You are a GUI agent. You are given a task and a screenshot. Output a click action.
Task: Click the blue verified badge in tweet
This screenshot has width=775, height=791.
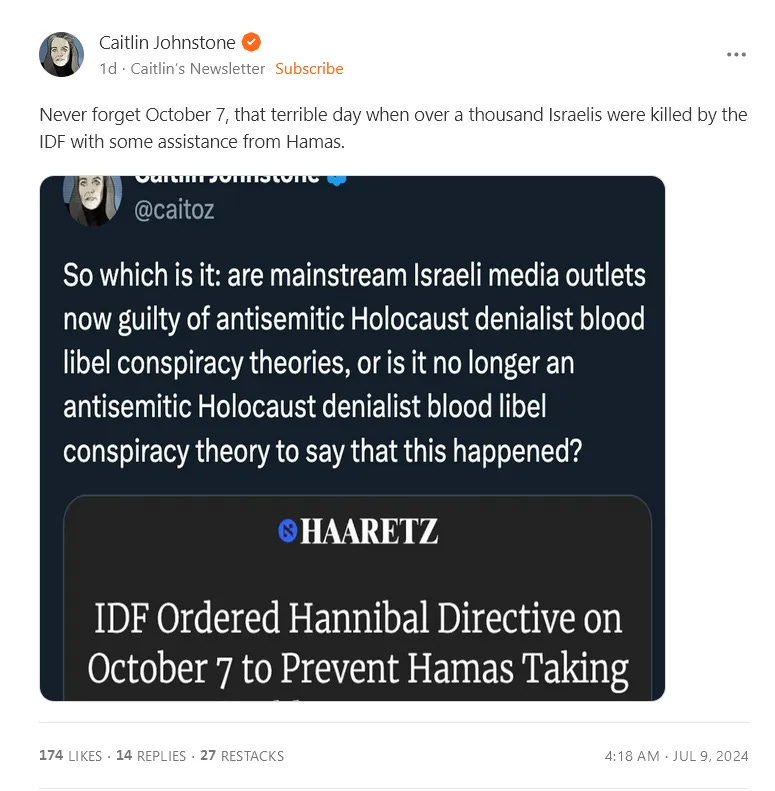(337, 180)
